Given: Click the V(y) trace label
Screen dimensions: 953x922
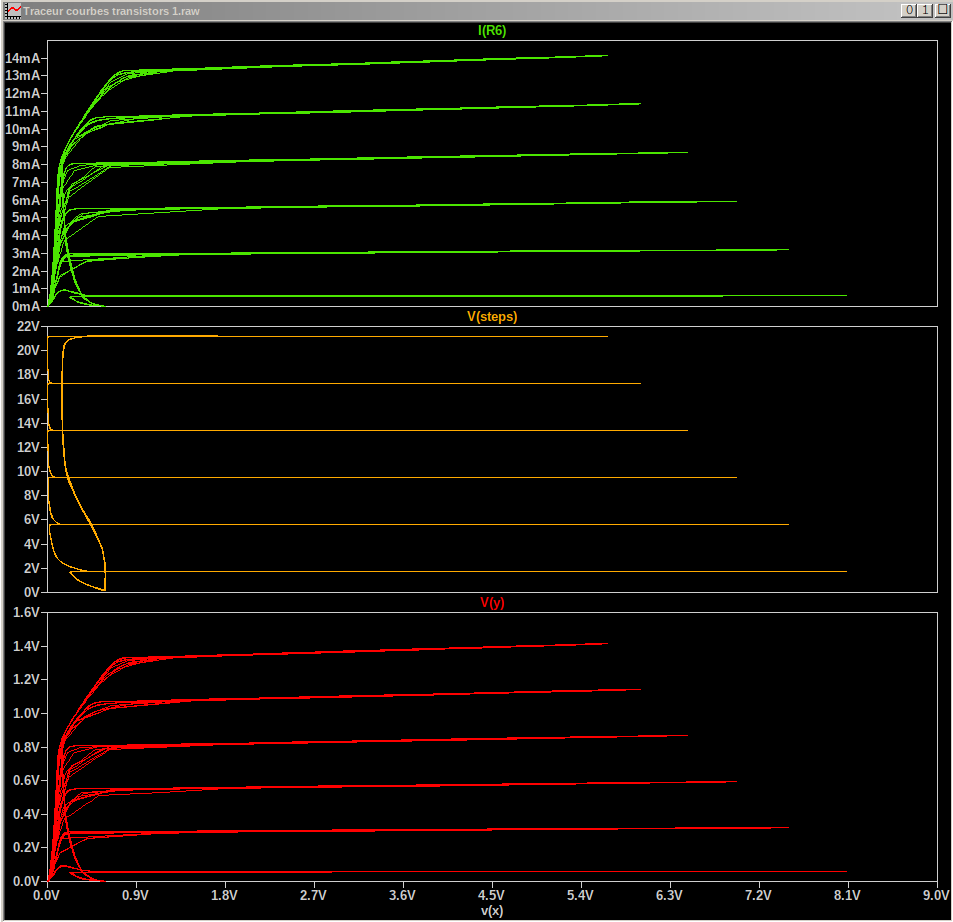Looking at the screenshot, I should pyautogui.click(x=492, y=602).
